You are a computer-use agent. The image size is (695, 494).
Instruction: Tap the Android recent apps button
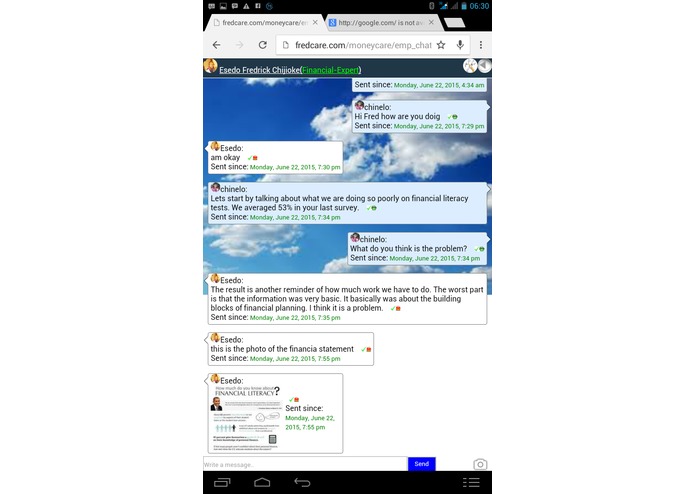[x=223, y=482]
